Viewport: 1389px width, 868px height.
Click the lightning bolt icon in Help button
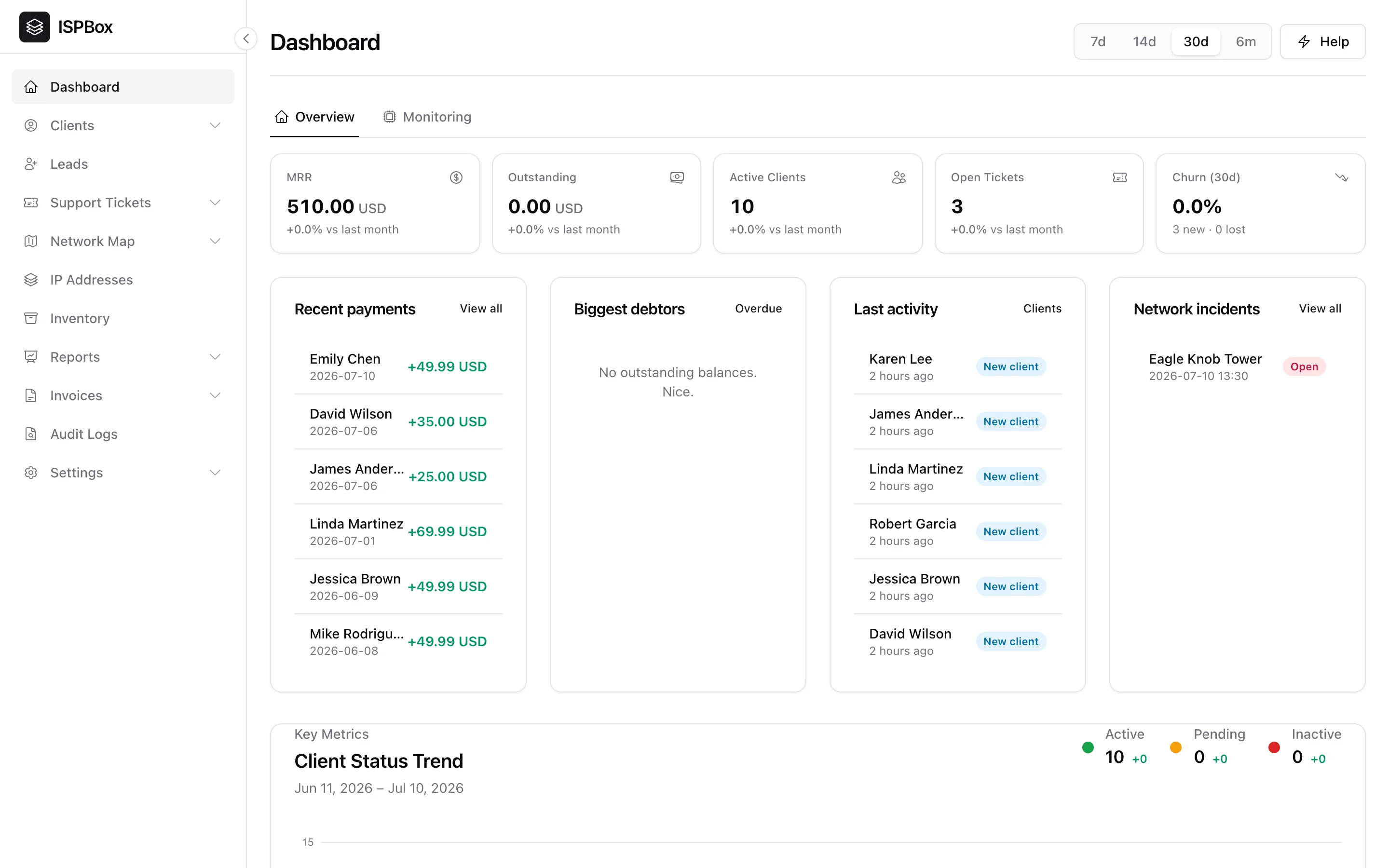click(1304, 41)
